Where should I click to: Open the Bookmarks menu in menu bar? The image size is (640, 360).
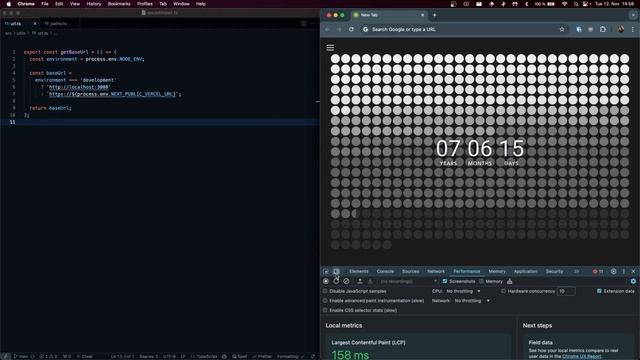point(119,4)
